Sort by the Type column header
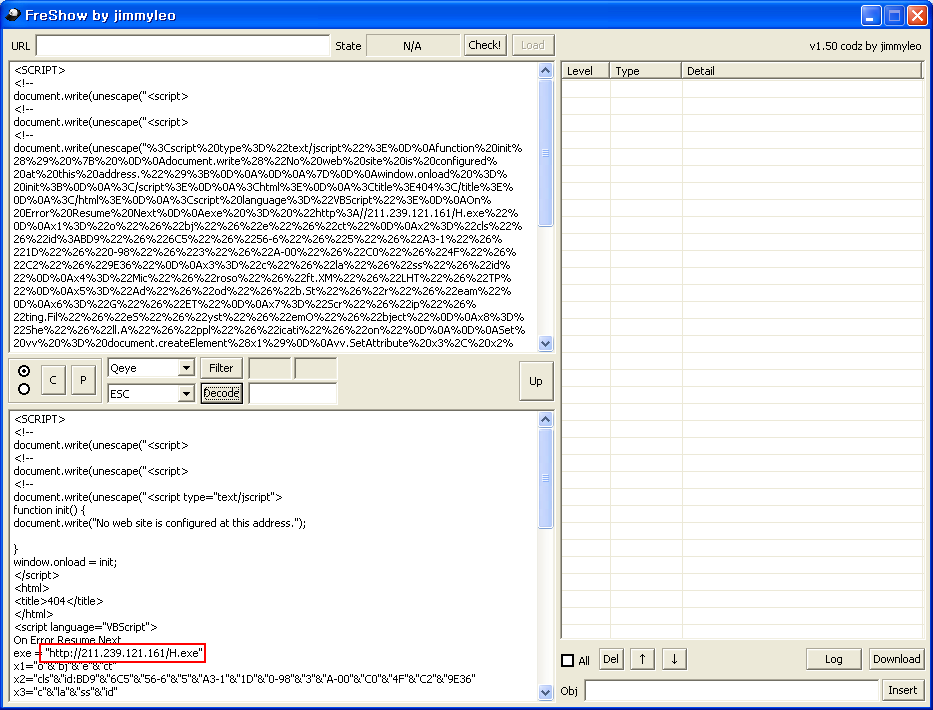 [646, 71]
